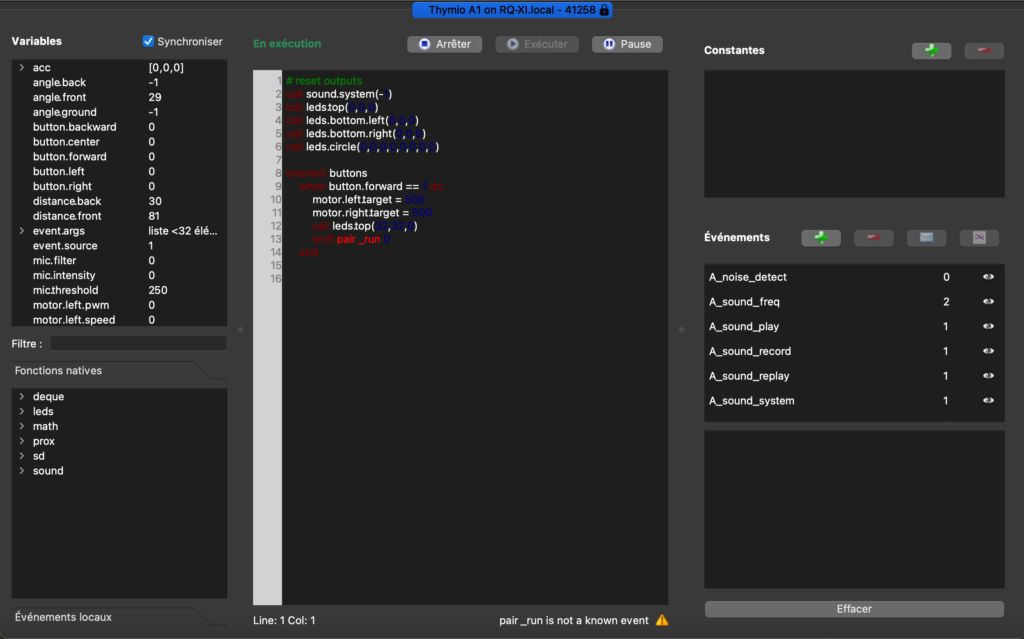Viewport: 1024px width, 639px height.
Task: Expand the sound native functions group
Action: click(x=21, y=471)
